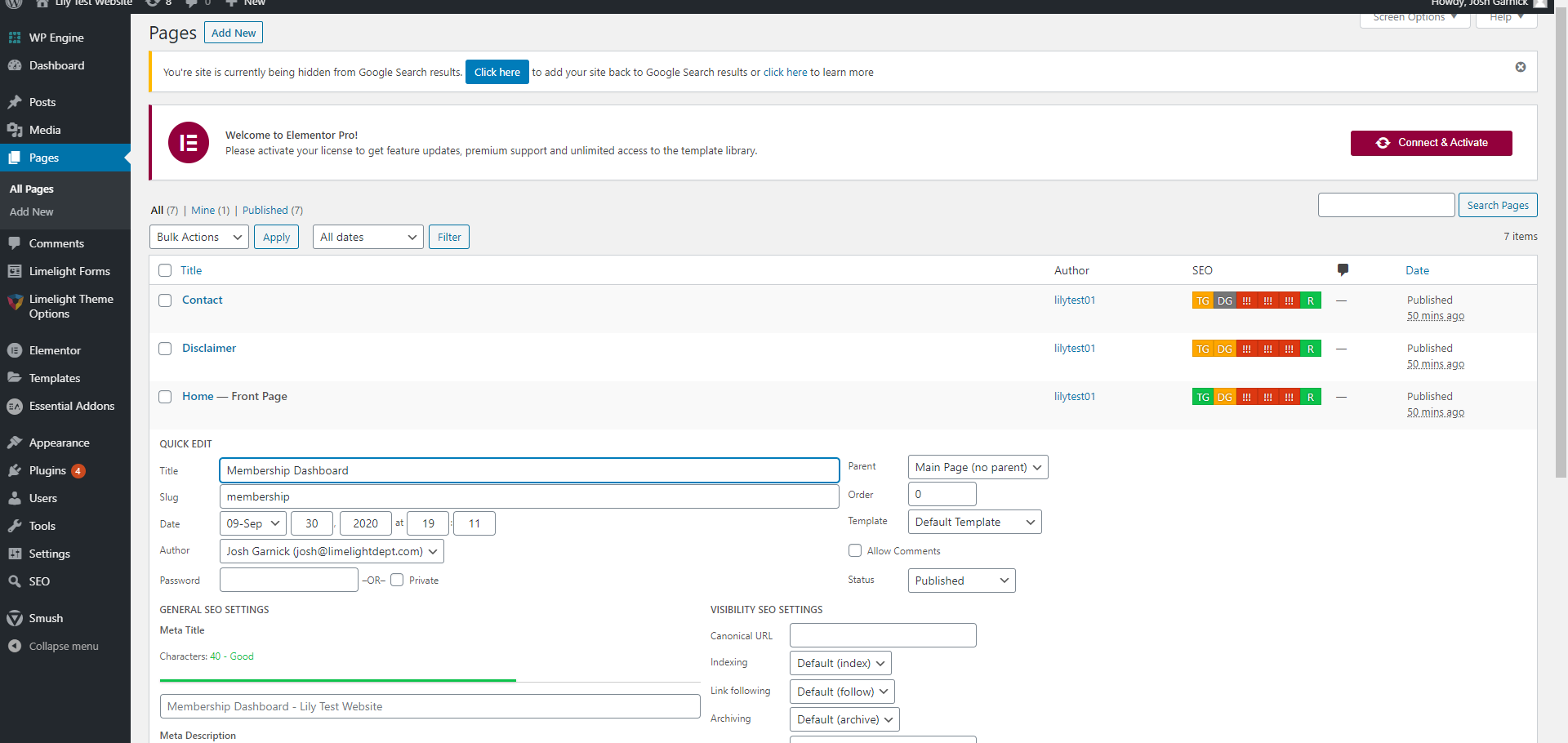Dismiss the Google Search notice with the X icon
The width and height of the screenshot is (1568, 743).
click(x=1520, y=67)
